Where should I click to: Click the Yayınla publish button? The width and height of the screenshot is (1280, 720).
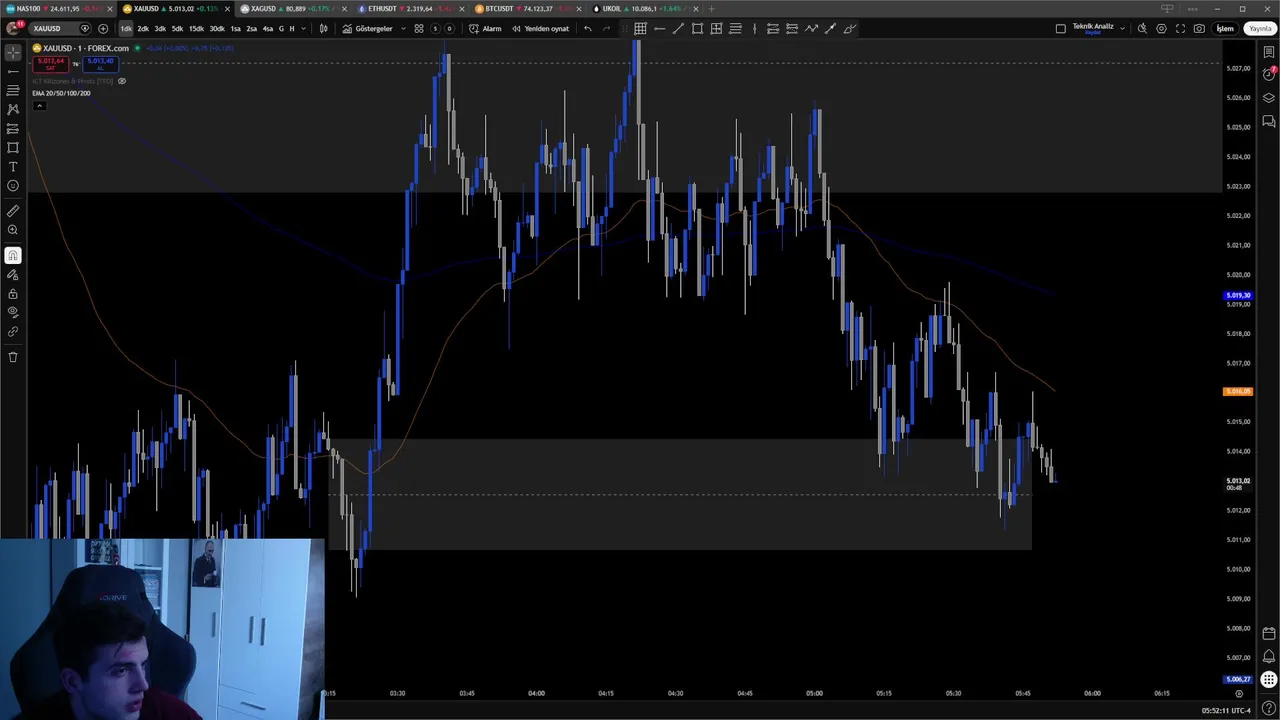point(1259,29)
